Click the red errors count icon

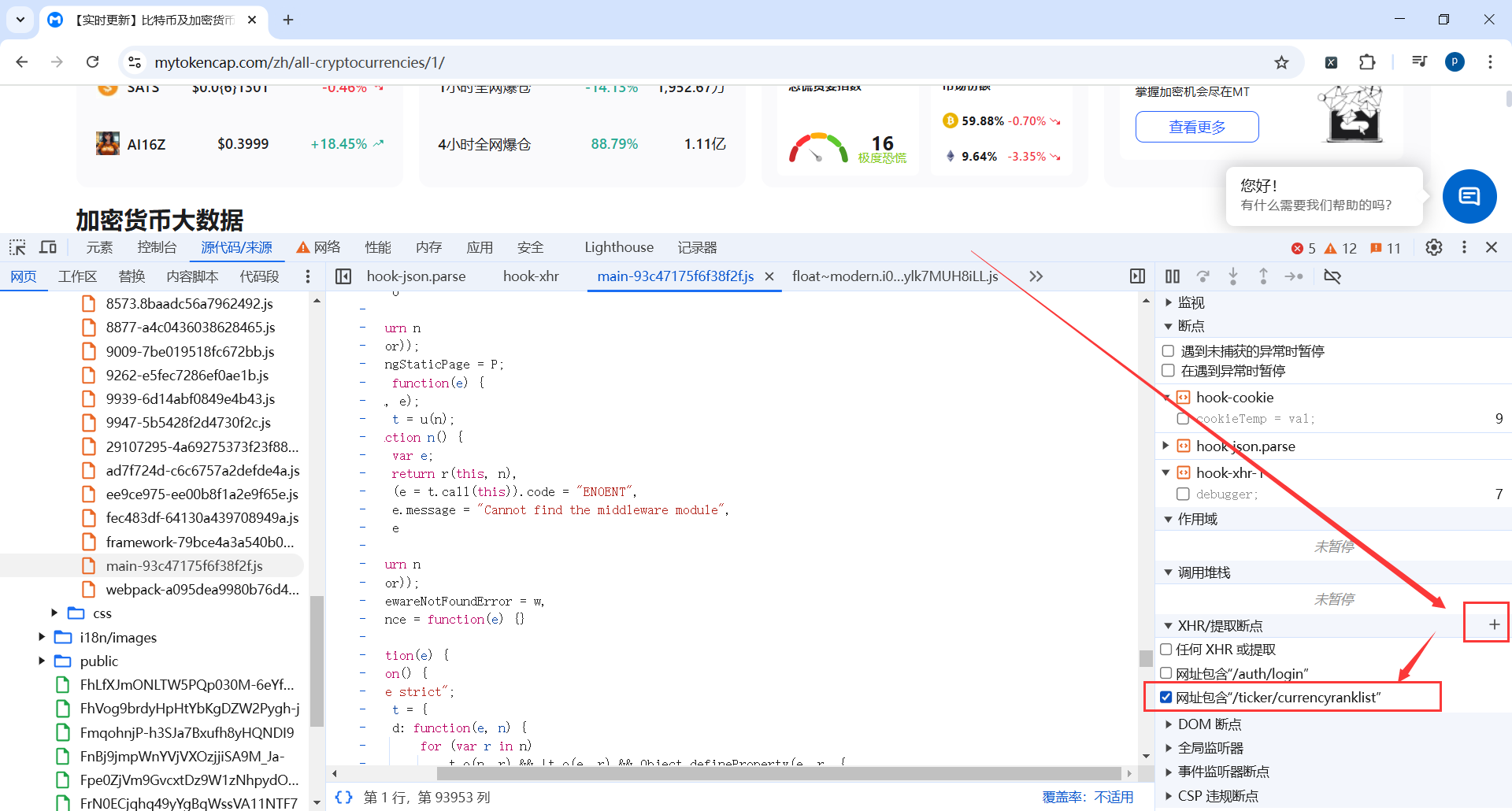pyautogui.click(x=1297, y=248)
